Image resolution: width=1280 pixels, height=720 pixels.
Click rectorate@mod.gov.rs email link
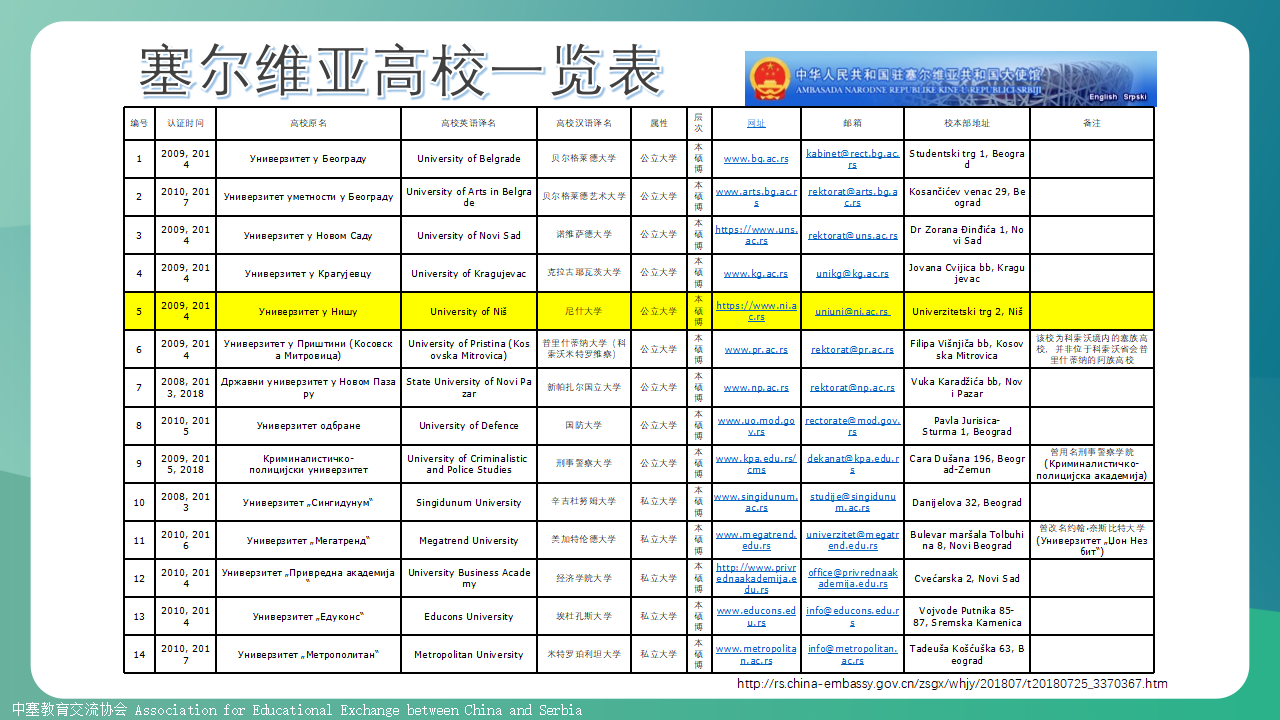[x=852, y=426]
